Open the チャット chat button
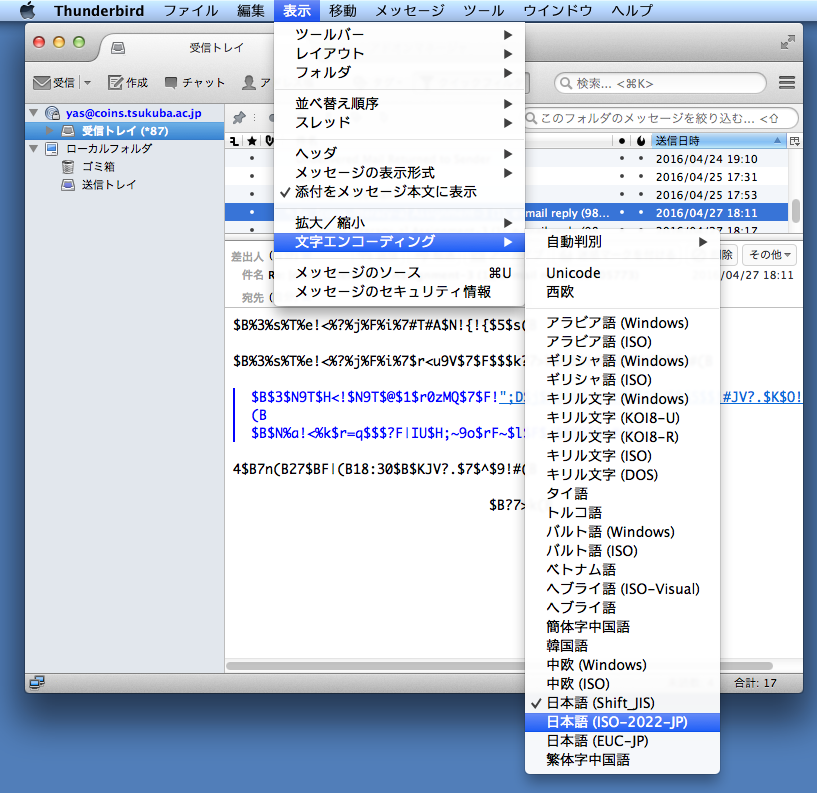The height and width of the screenshot is (793, 817). coord(194,83)
